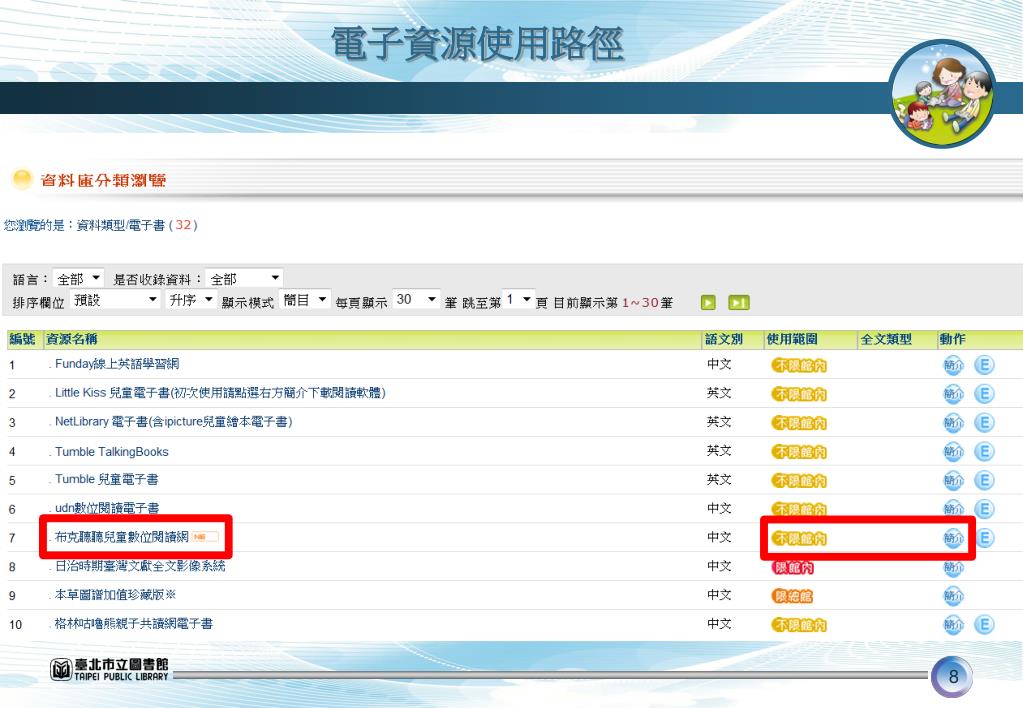
Task: Click 限館內 badge for 日治時期臺灣文獻 row
Action: [x=793, y=568]
